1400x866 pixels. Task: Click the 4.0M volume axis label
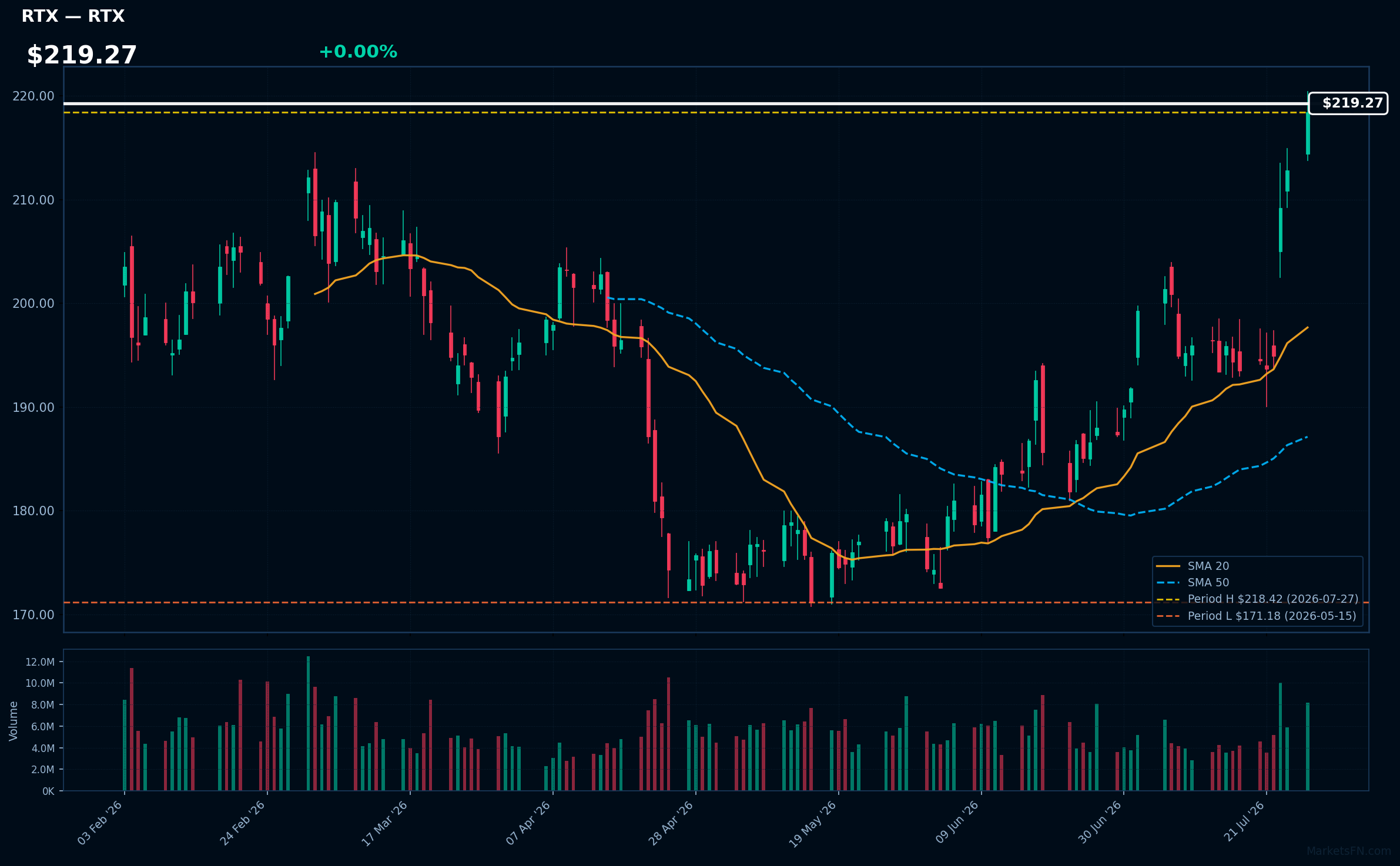(43, 748)
